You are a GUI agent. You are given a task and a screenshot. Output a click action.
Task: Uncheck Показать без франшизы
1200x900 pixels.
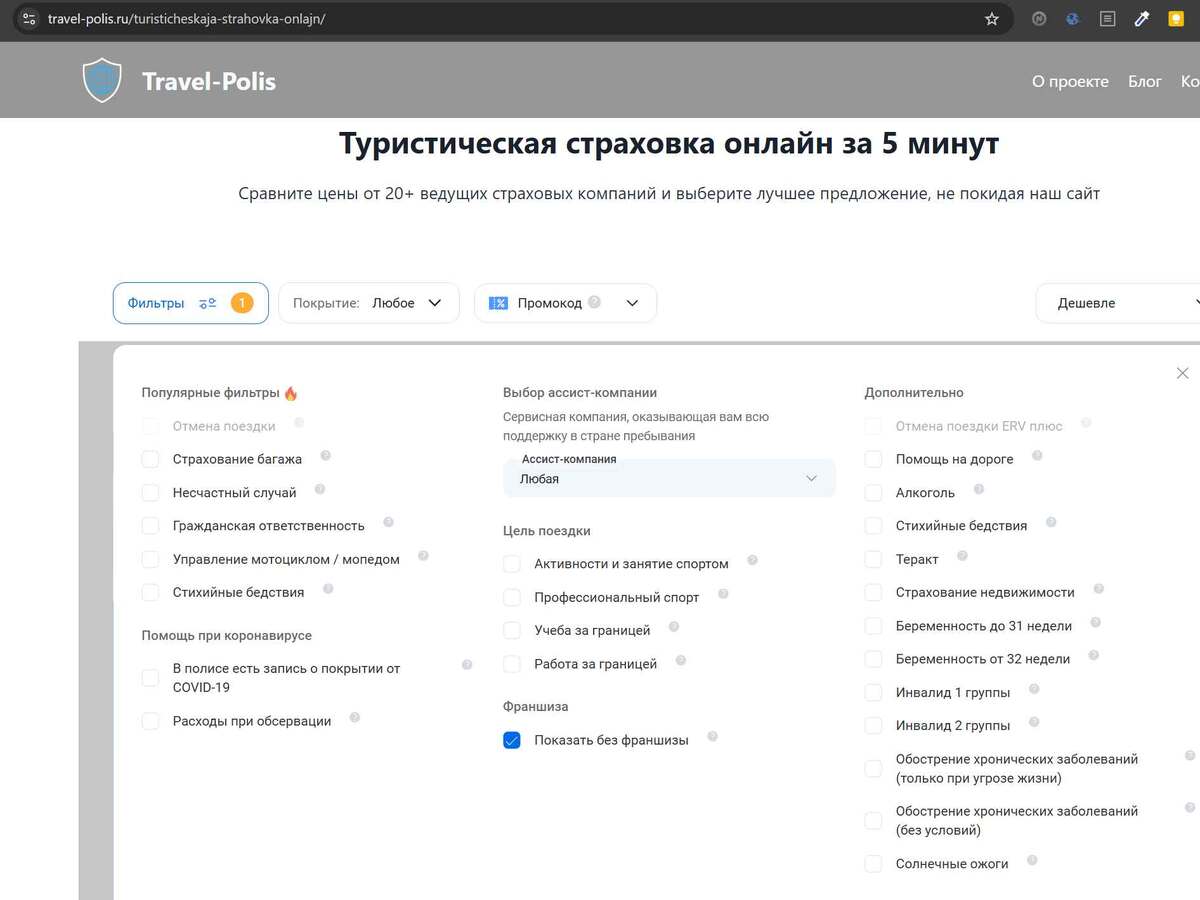point(512,740)
